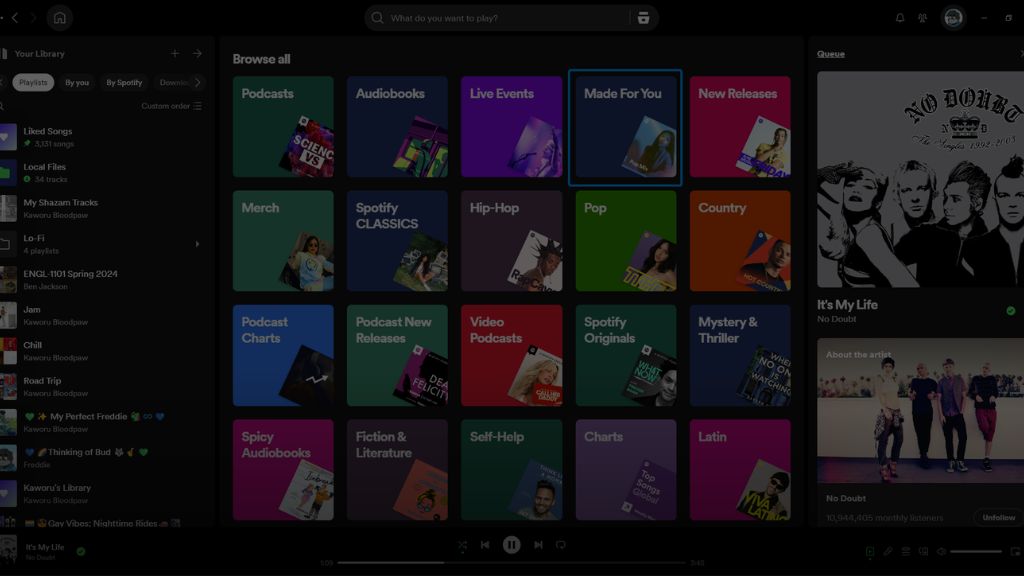This screenshot has height=576, width=1024.
Task: Mute the volume speaker icon
Action: pyautogui.click(x=941, y=551)
